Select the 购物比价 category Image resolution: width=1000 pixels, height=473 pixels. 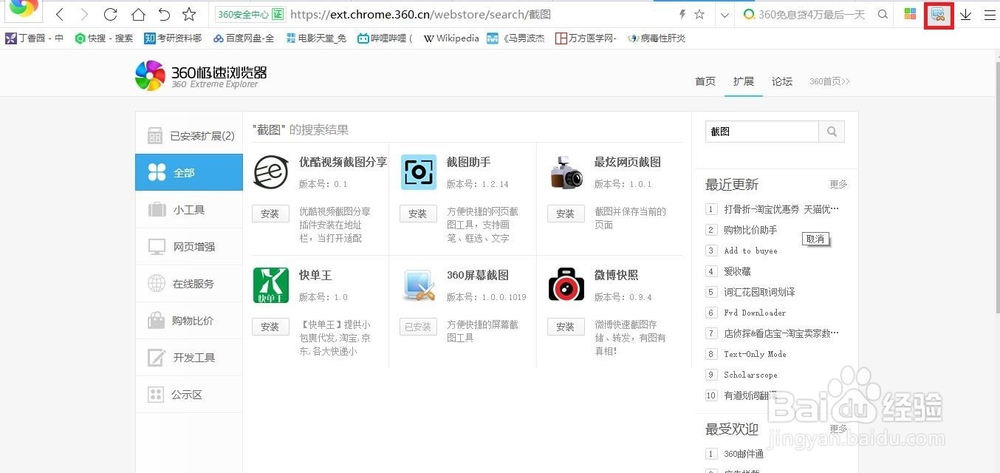tap(189, 321)
